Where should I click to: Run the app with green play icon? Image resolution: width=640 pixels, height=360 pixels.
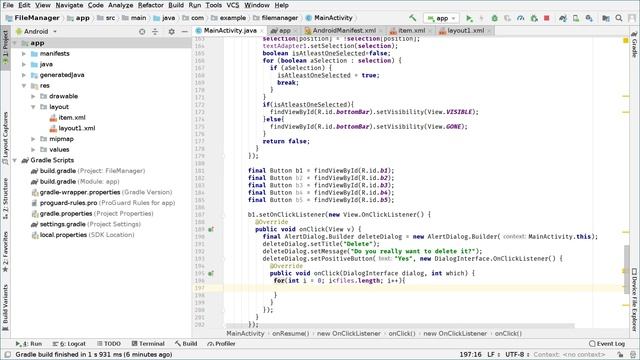(469, 18)
